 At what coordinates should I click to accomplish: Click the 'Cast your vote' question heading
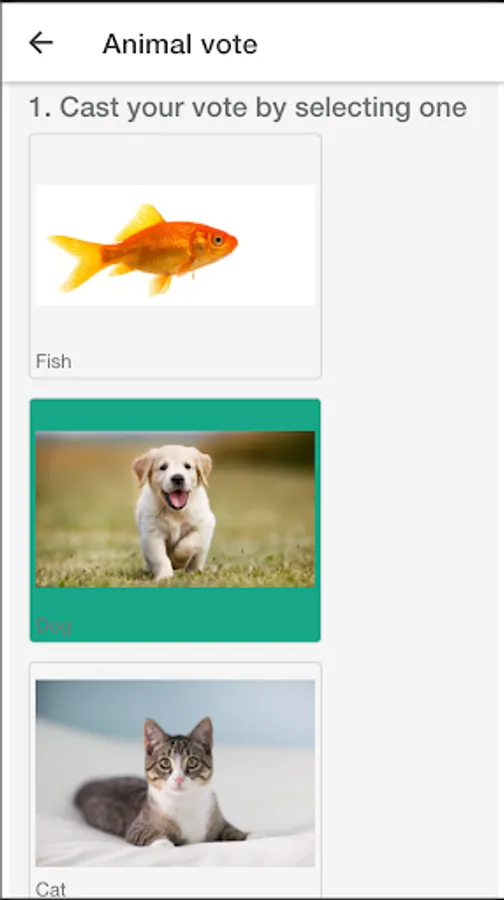coord(248,107)
